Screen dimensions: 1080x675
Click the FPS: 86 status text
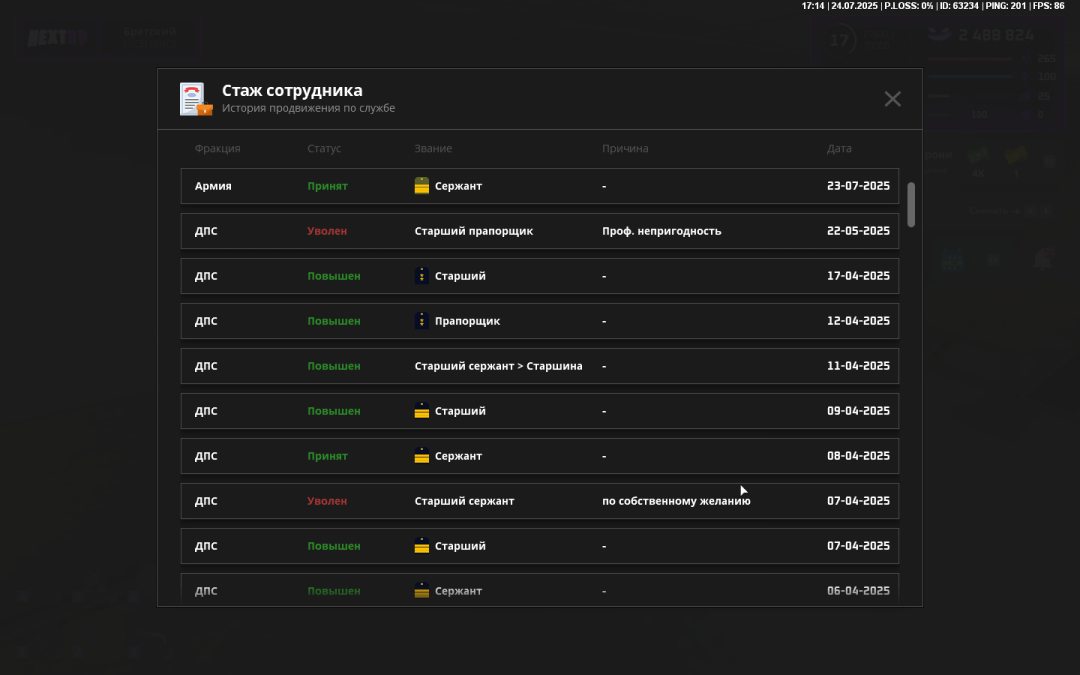coord(1048,6)
